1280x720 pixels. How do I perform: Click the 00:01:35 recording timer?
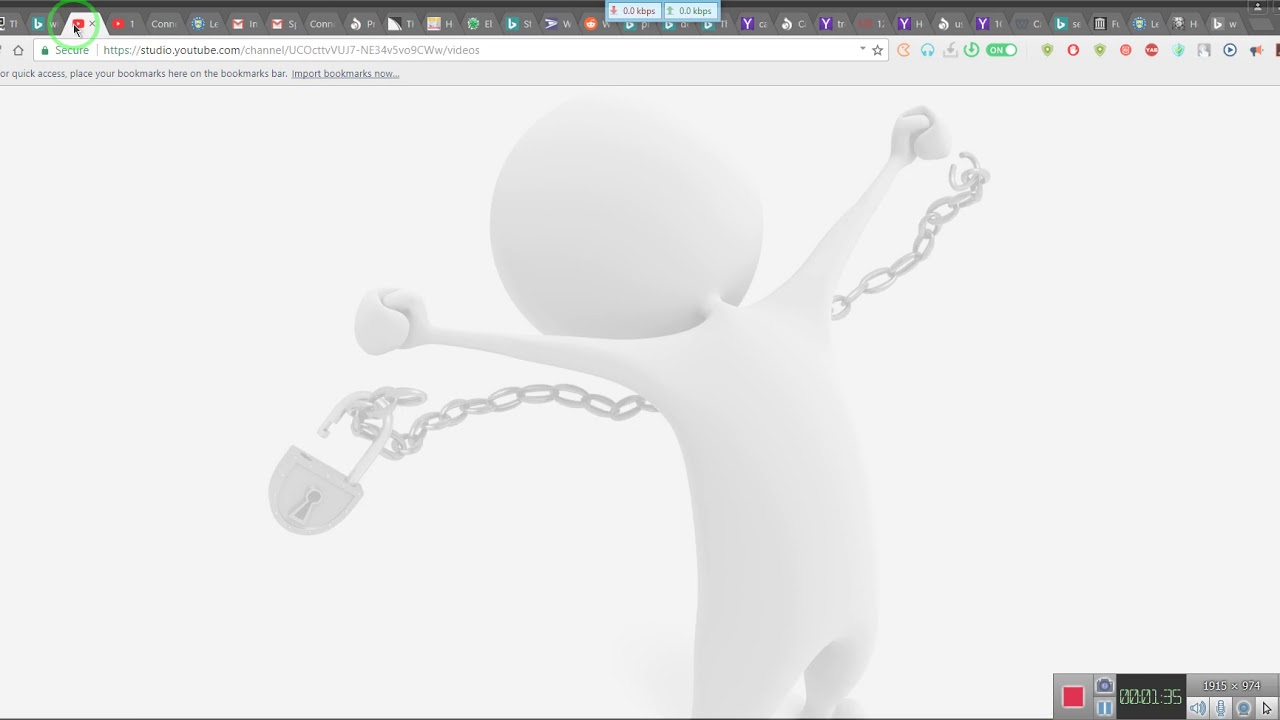tap(1150, 697)
